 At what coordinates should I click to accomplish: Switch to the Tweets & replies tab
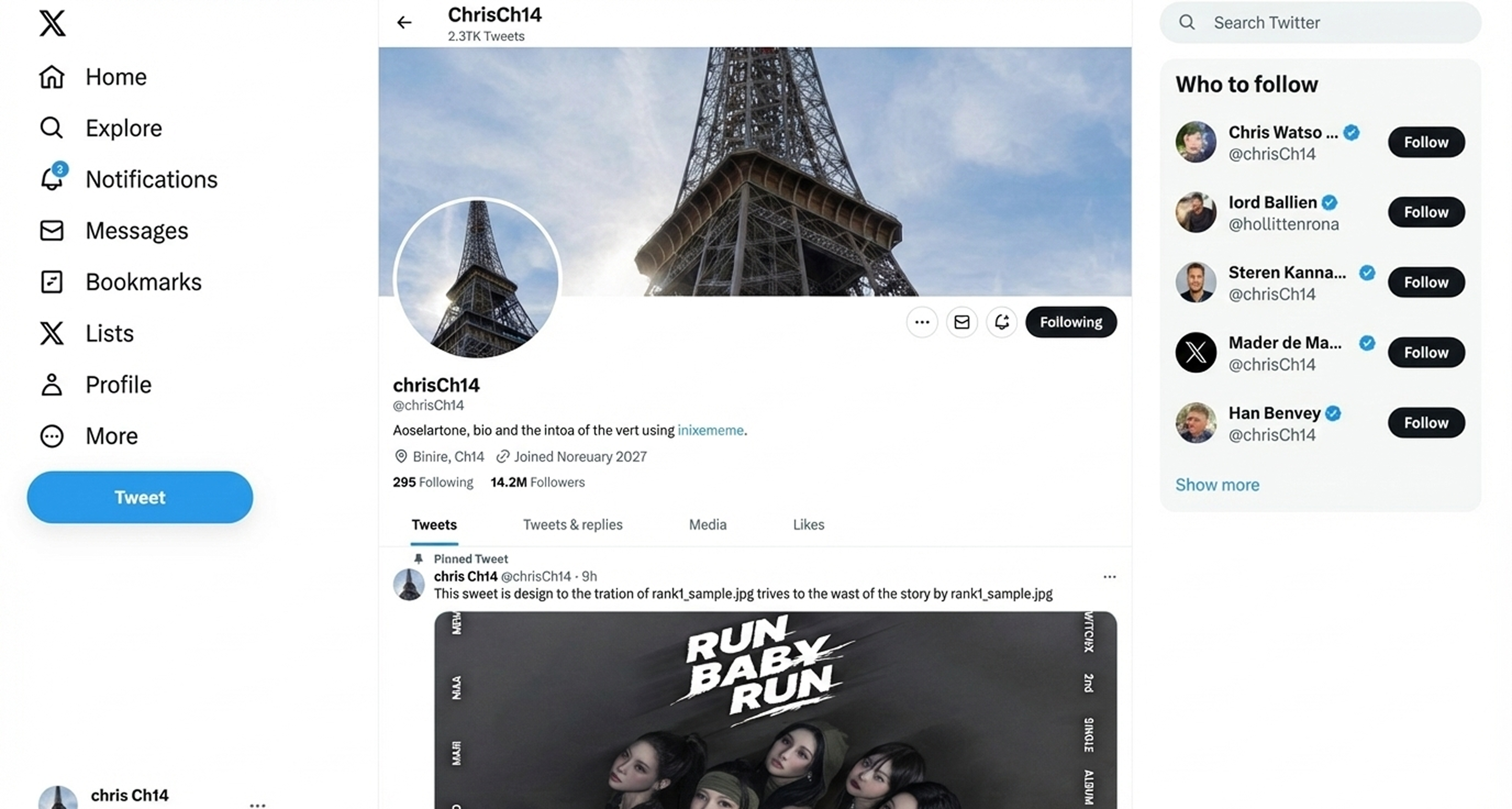click(572, 524)
